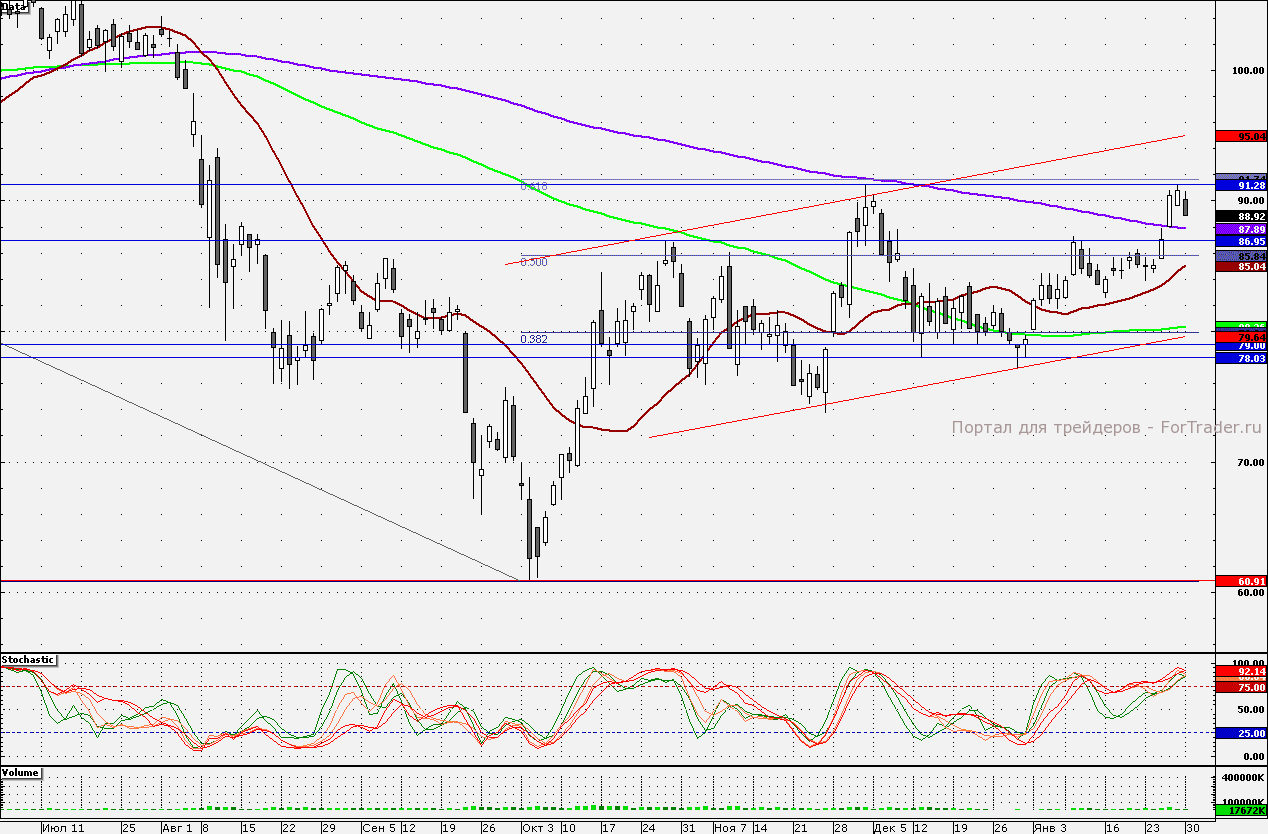Click the Data panel label

[13, 7]
